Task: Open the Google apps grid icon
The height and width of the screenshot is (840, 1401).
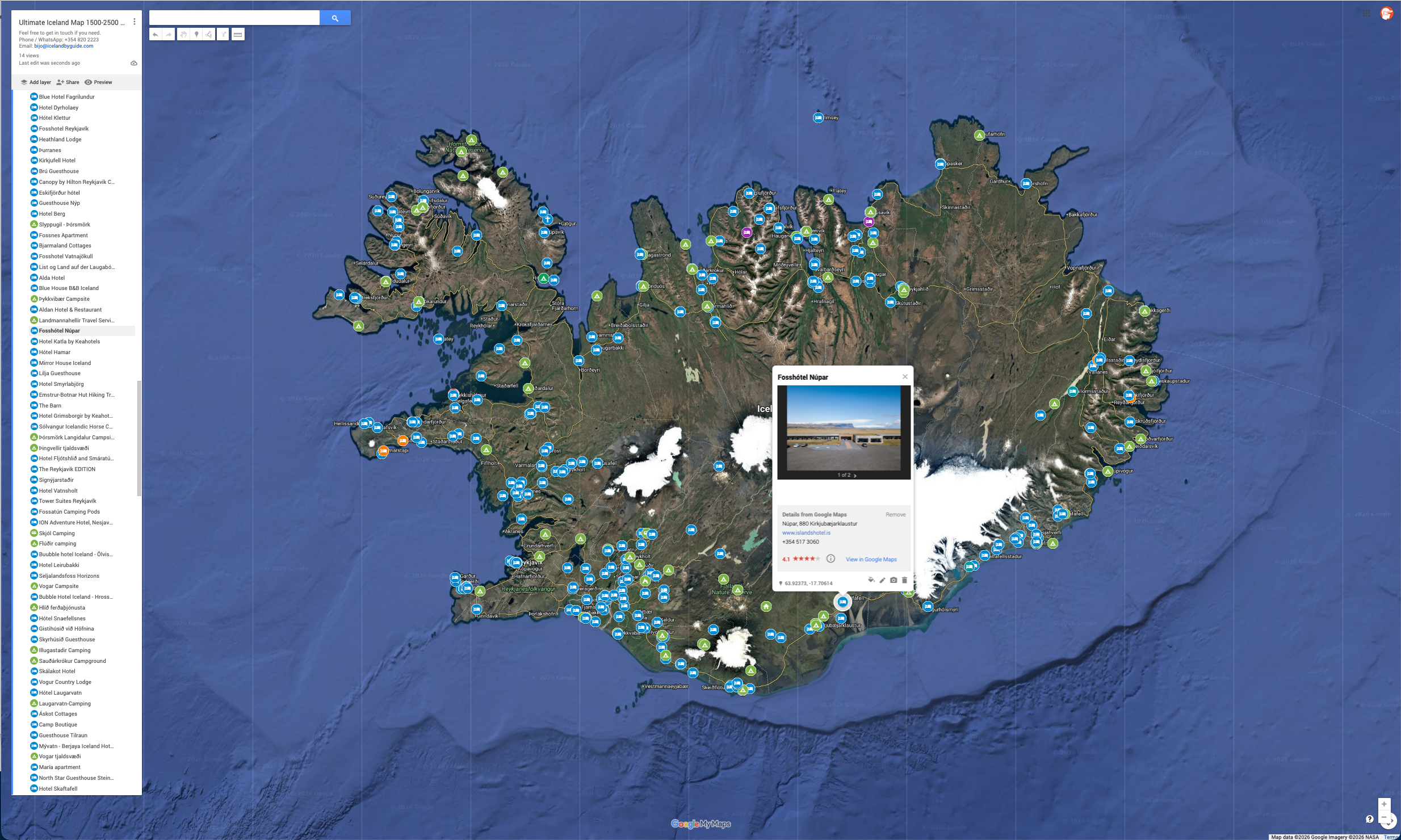Action: (x=1366, y=13)
